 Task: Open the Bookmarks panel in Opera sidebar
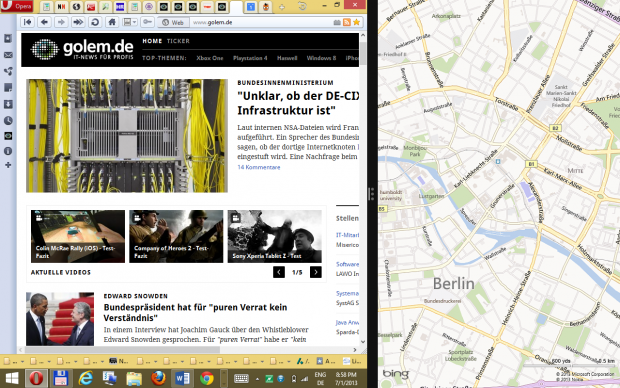(x=8, y=38)
